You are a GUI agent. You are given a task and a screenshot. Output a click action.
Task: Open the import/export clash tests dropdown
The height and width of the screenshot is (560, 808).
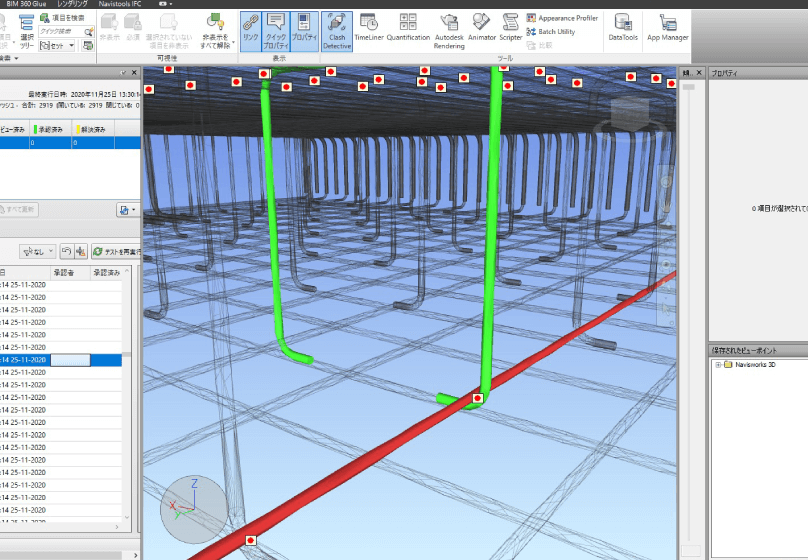(x=127, y=210)
